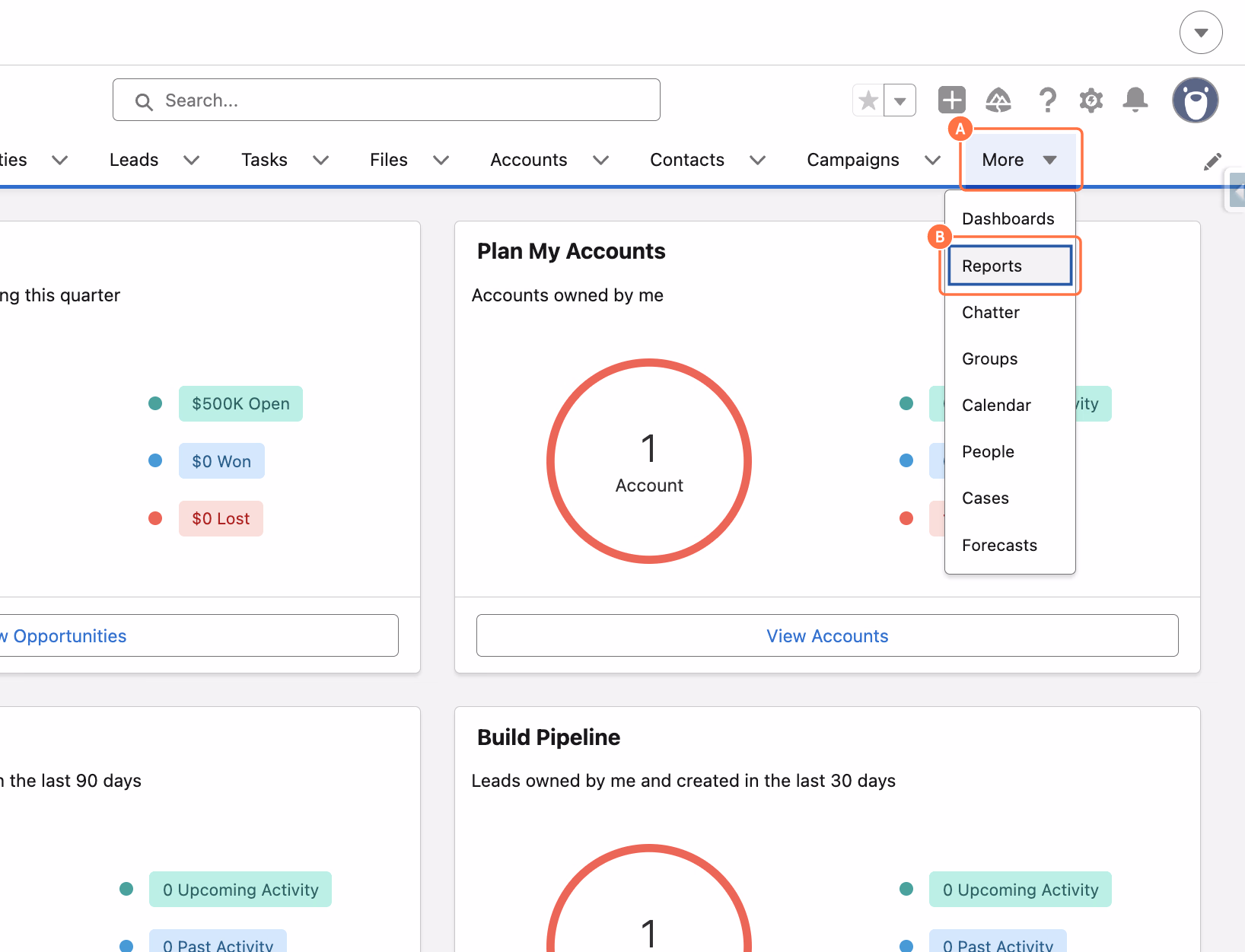Click the pencil edit navigation icon

coord(1212,161)
